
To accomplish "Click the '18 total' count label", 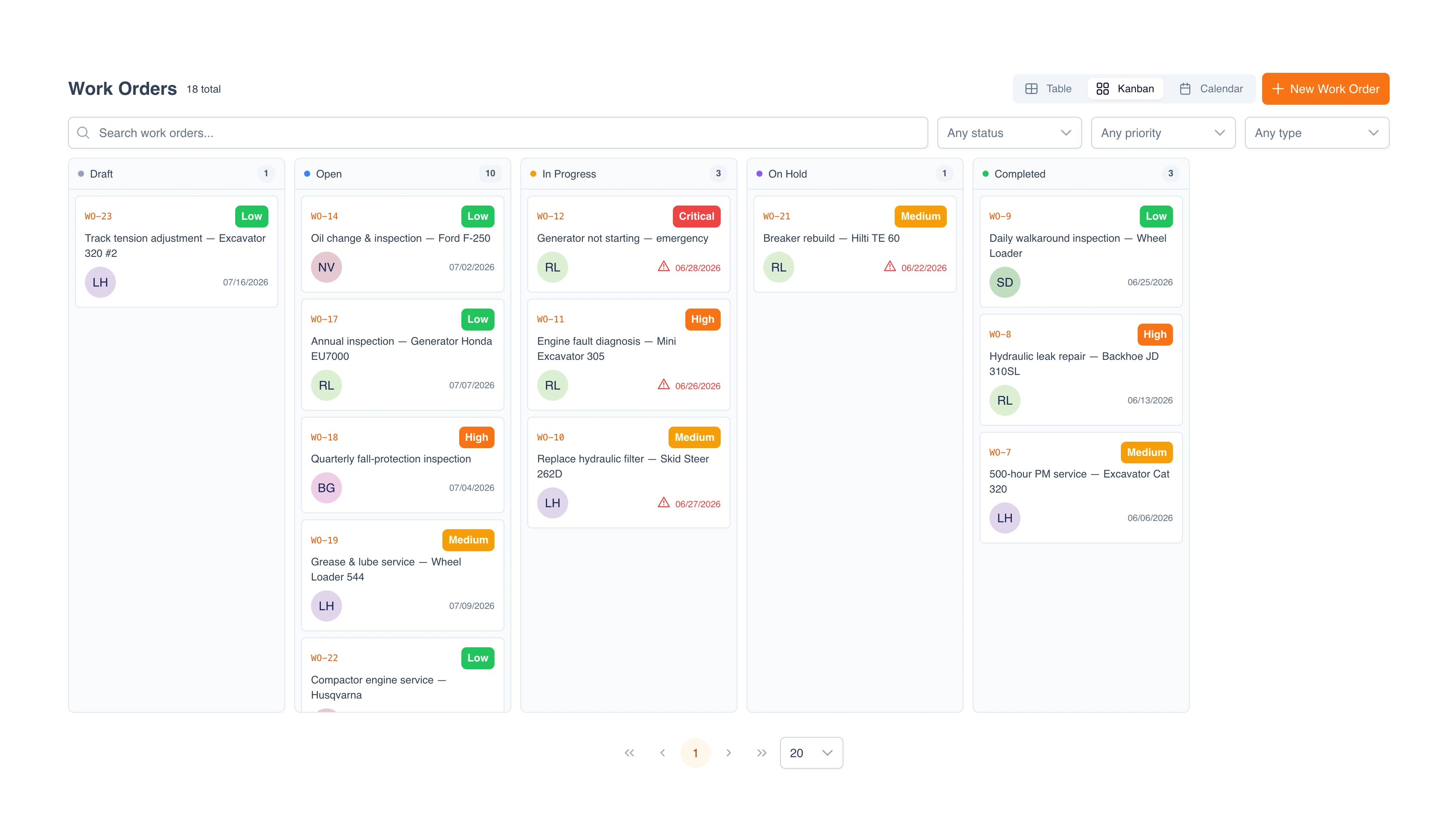I will click(x=203, y=90).
